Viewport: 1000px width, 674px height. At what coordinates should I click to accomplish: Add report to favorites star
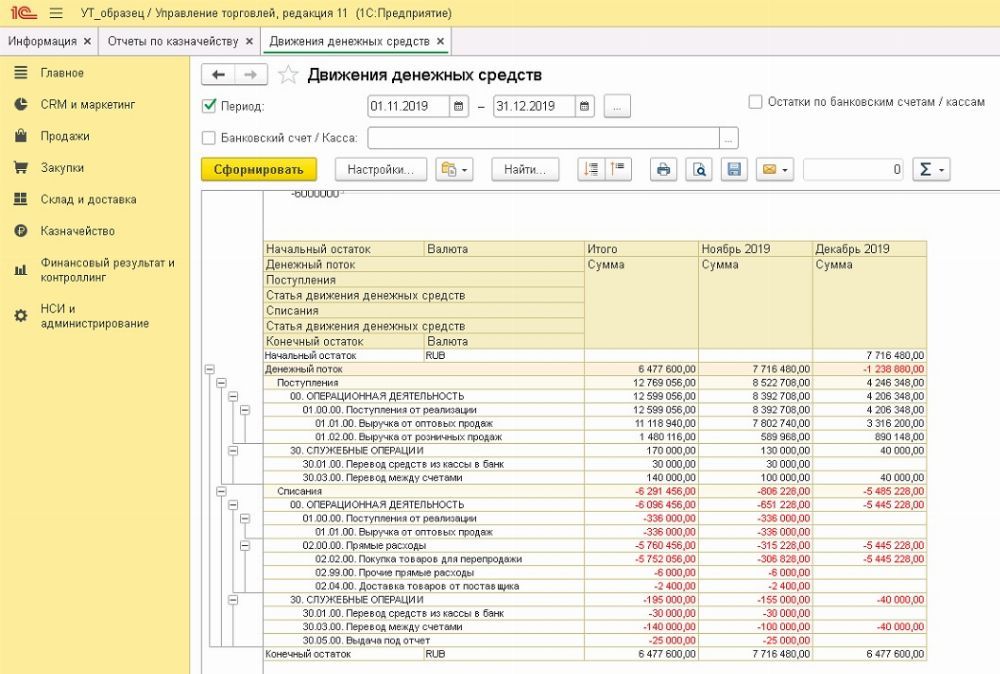pos(288,75)
